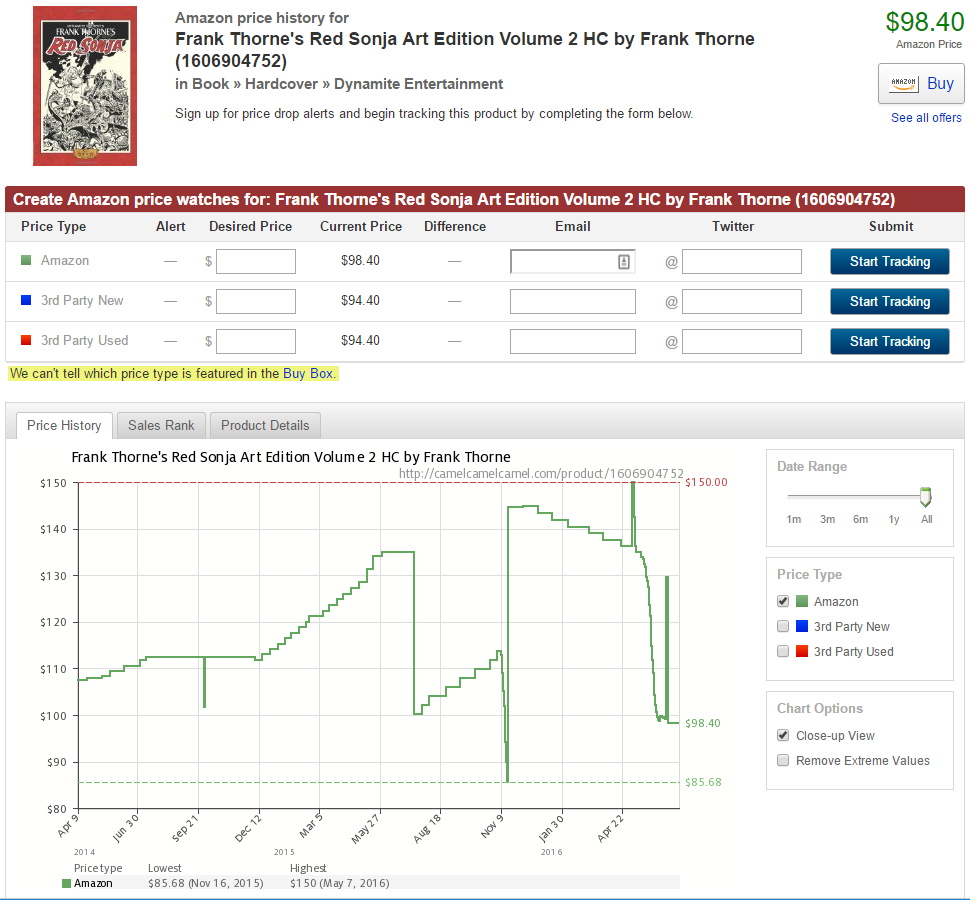Click the blue 3rd Party New square in table
Screen dimensions: 970x900
(26, 300)
